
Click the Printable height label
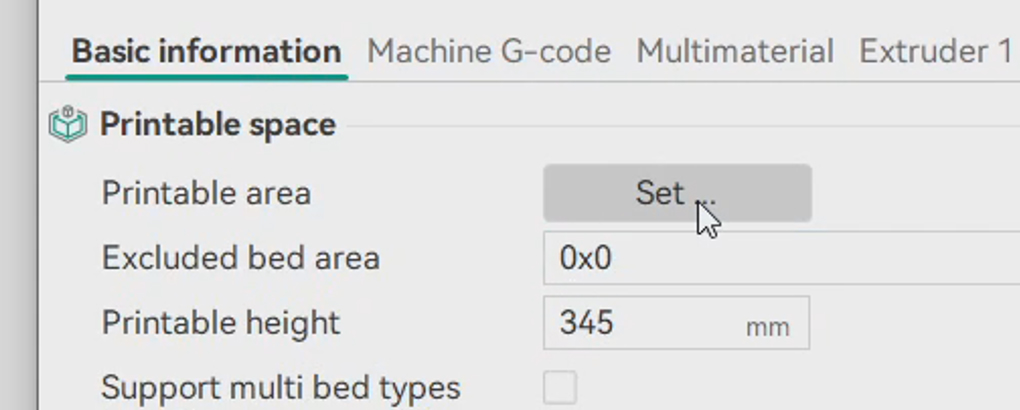[x=221, y=323]
